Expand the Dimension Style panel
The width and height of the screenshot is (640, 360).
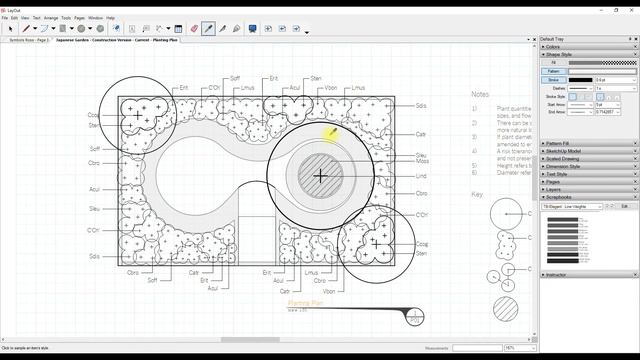589,167
